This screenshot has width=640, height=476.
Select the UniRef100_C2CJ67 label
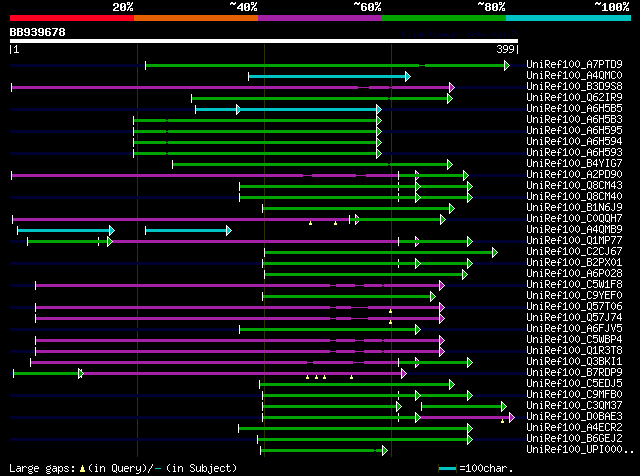(x=574, y=251)
